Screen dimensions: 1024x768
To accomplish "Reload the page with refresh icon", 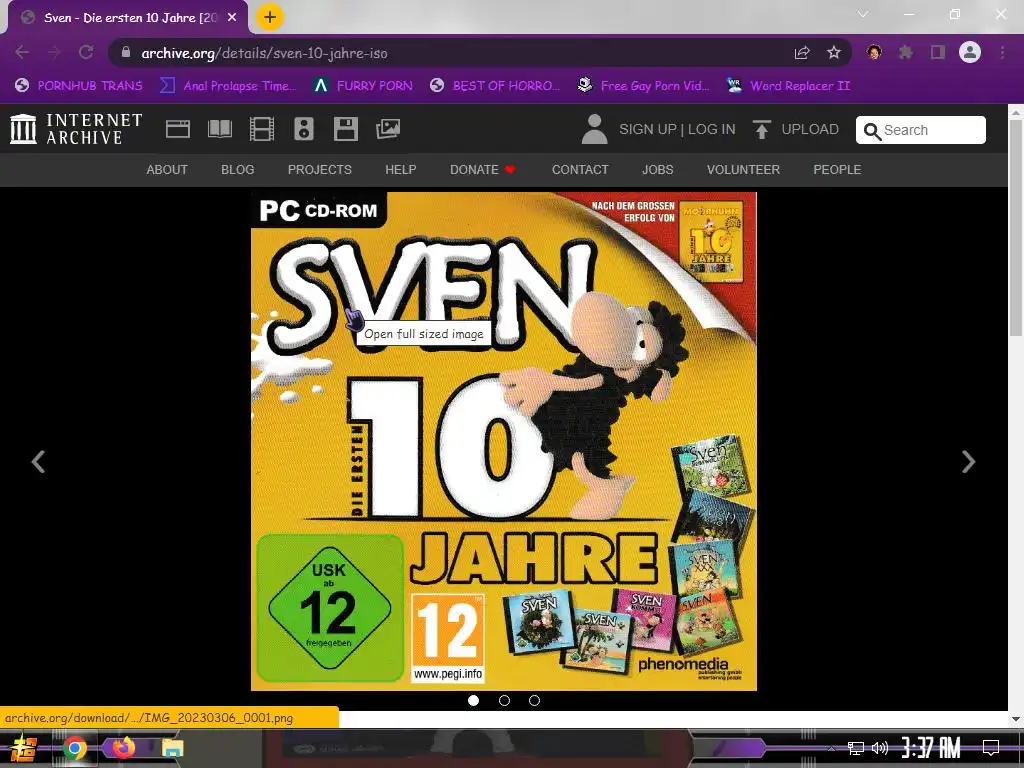I will (x=86, y=52).
